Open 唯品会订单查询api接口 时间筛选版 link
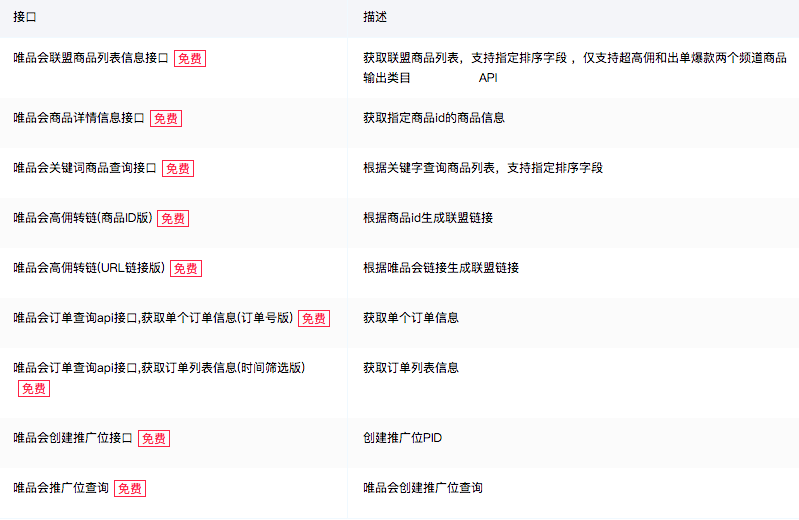The width and height of the screenshot is (799, 520). (159, 368)
